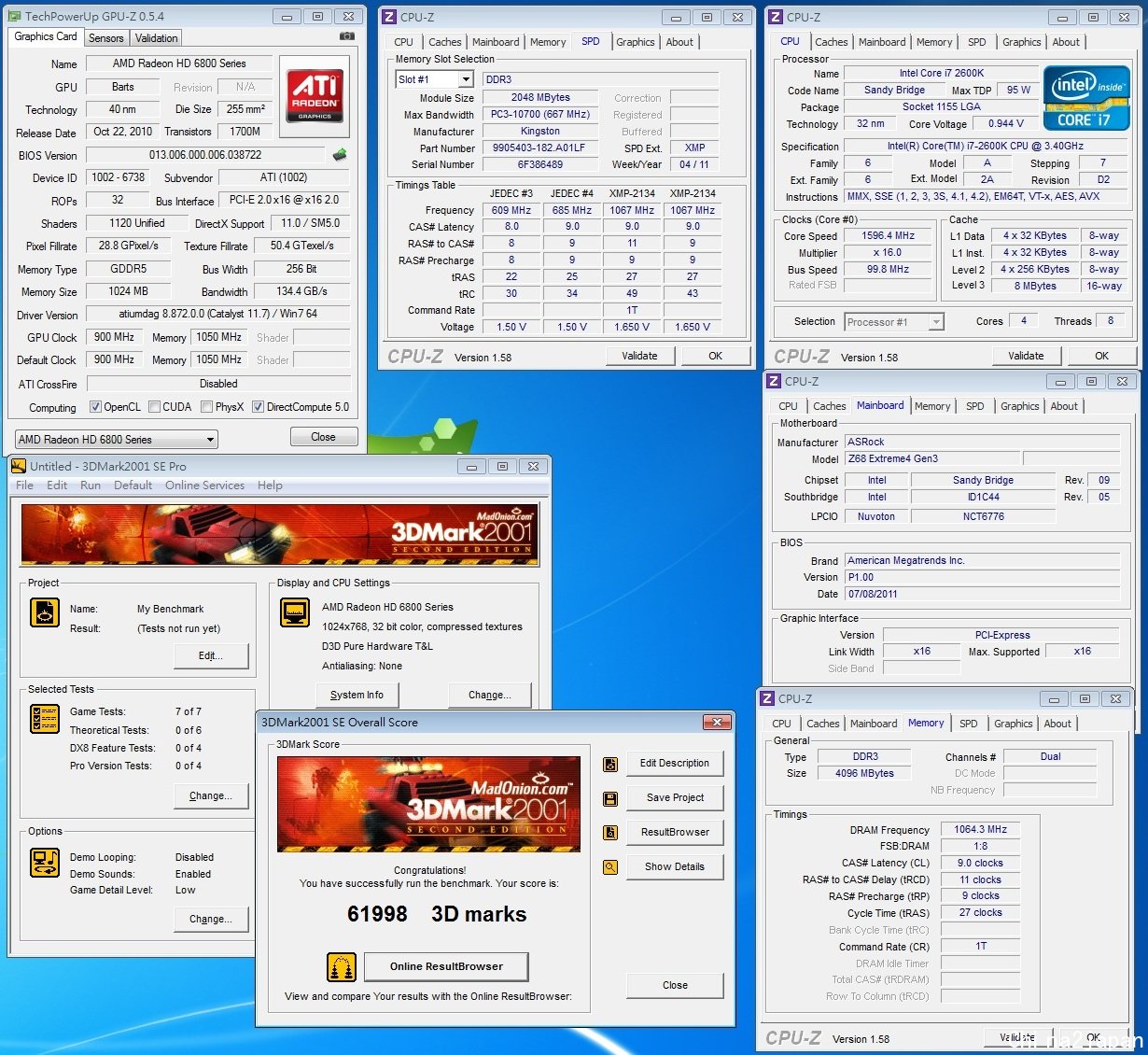The width and height of the screenshot is (1148, 1055).
Task: Click the Show Details button
Action: [675, 867]
